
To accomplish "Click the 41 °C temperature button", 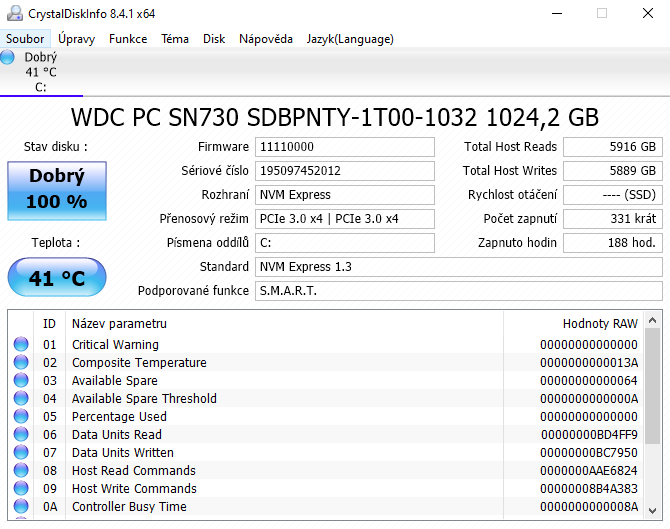I will pyautogui.click(x=56, y=278).
